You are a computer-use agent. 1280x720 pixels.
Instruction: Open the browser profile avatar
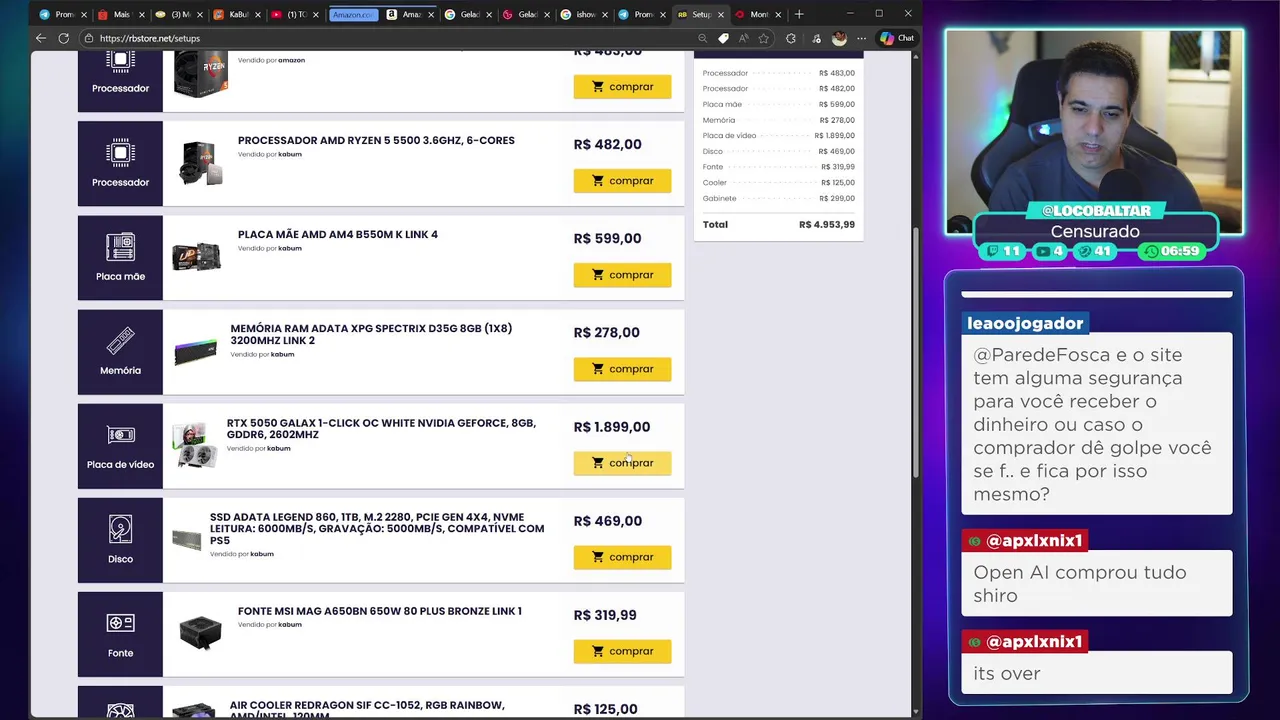(839, 38)
